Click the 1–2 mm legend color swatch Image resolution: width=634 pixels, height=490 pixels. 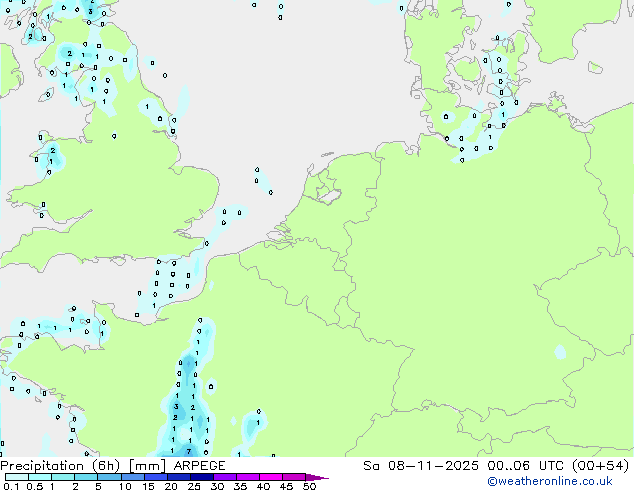tap(63, 477)
